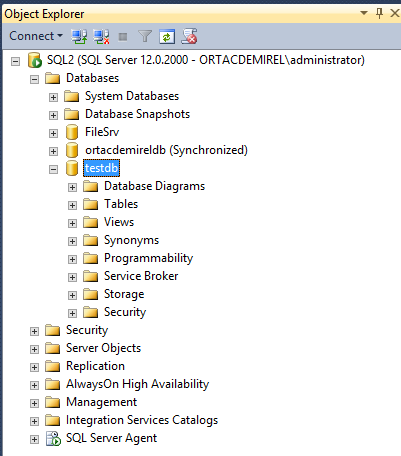Expand AlwaysOn High Availability node
Viewport: 401px width, 456px height.
pyautogui.click(x=34, y=385)
